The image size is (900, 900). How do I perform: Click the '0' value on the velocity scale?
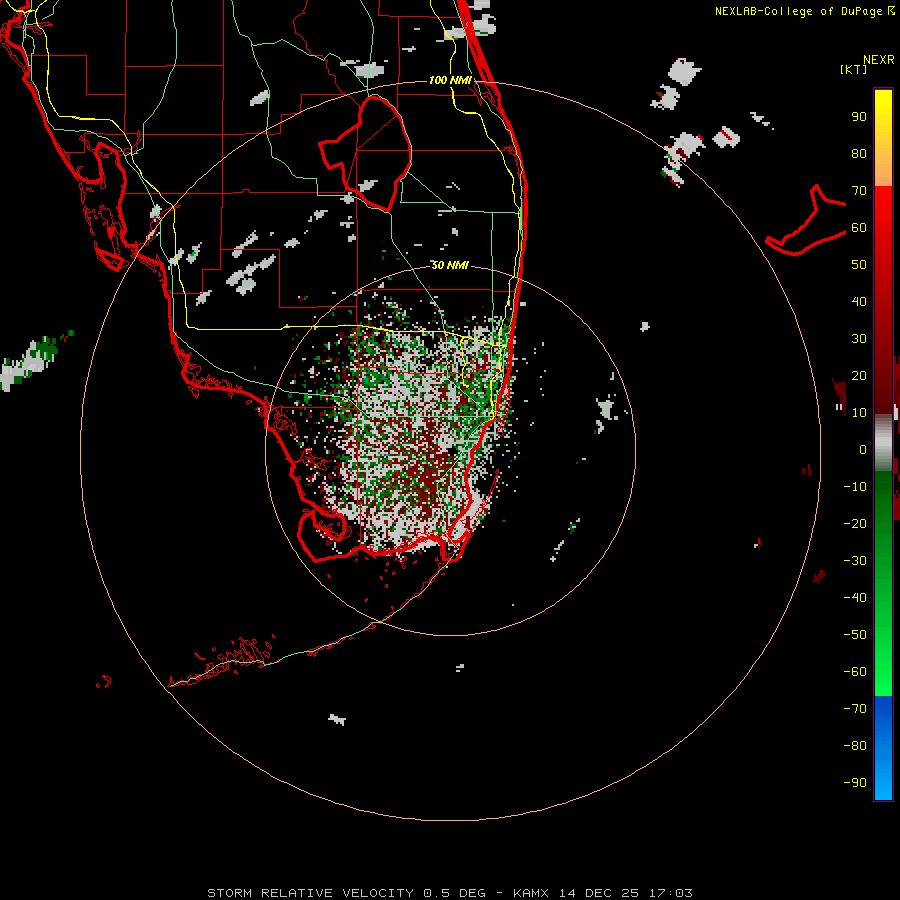click(863, 449)
